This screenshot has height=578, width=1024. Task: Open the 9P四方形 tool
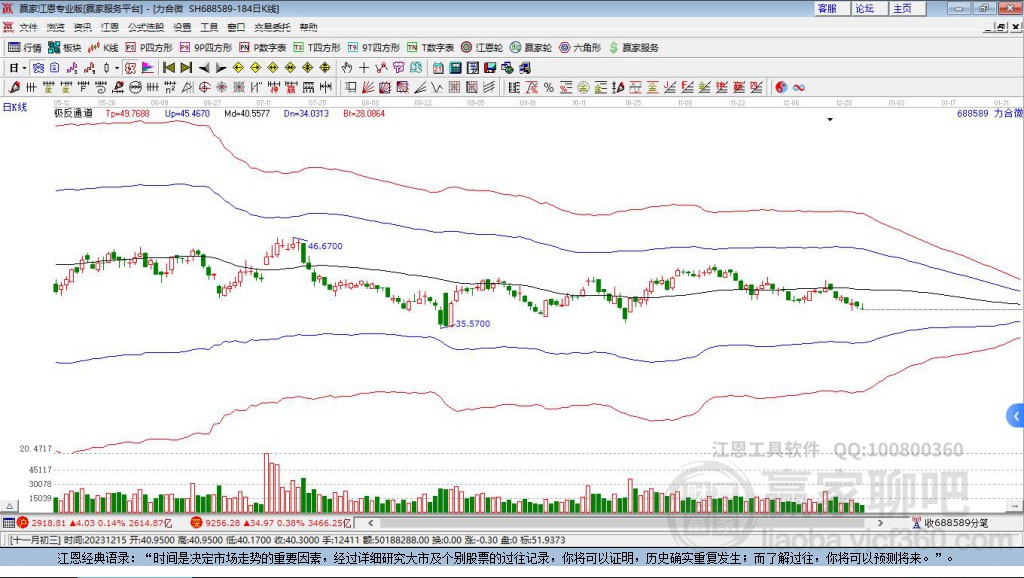(x=206, y=48)
